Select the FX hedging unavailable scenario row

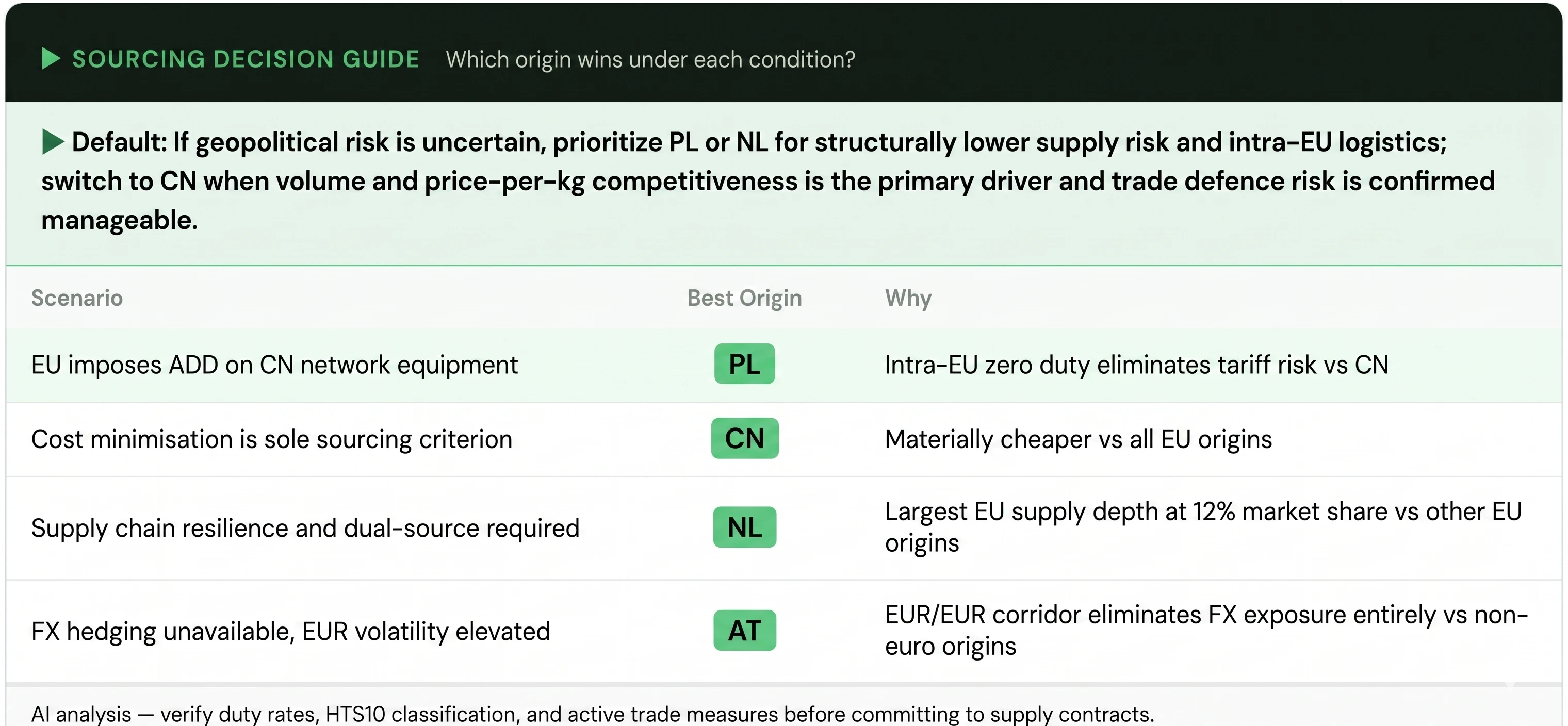click(784, 632)
